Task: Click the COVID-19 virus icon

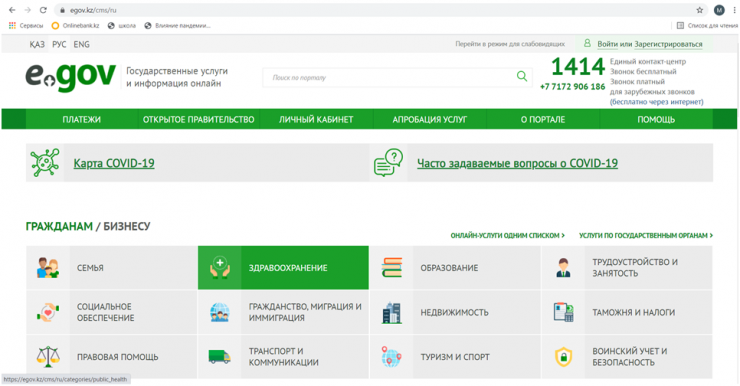Action: [x=45, y=162]
